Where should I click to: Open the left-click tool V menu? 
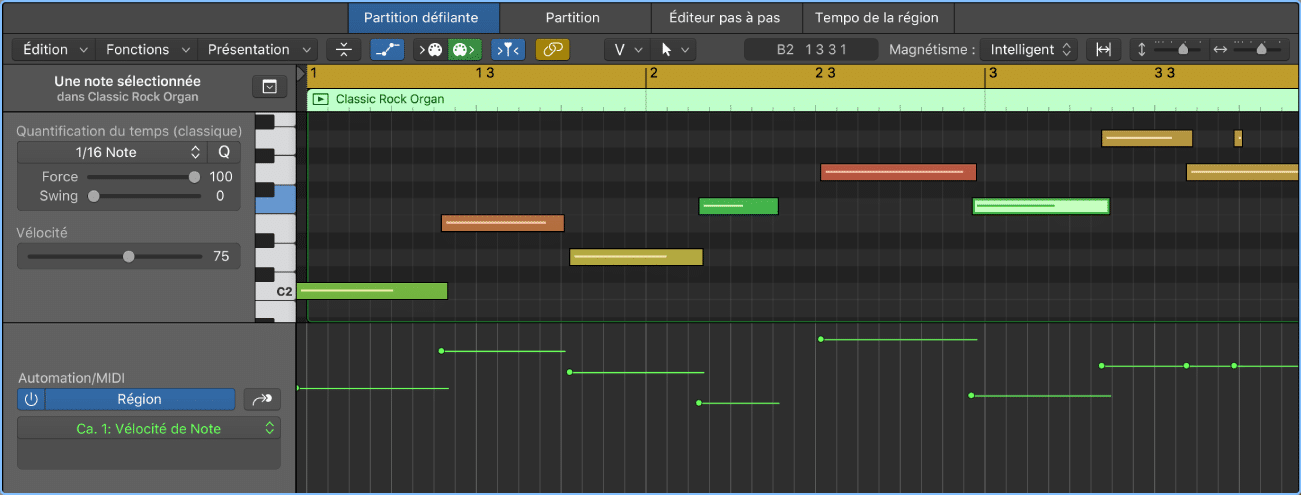[x=628, y=49]
